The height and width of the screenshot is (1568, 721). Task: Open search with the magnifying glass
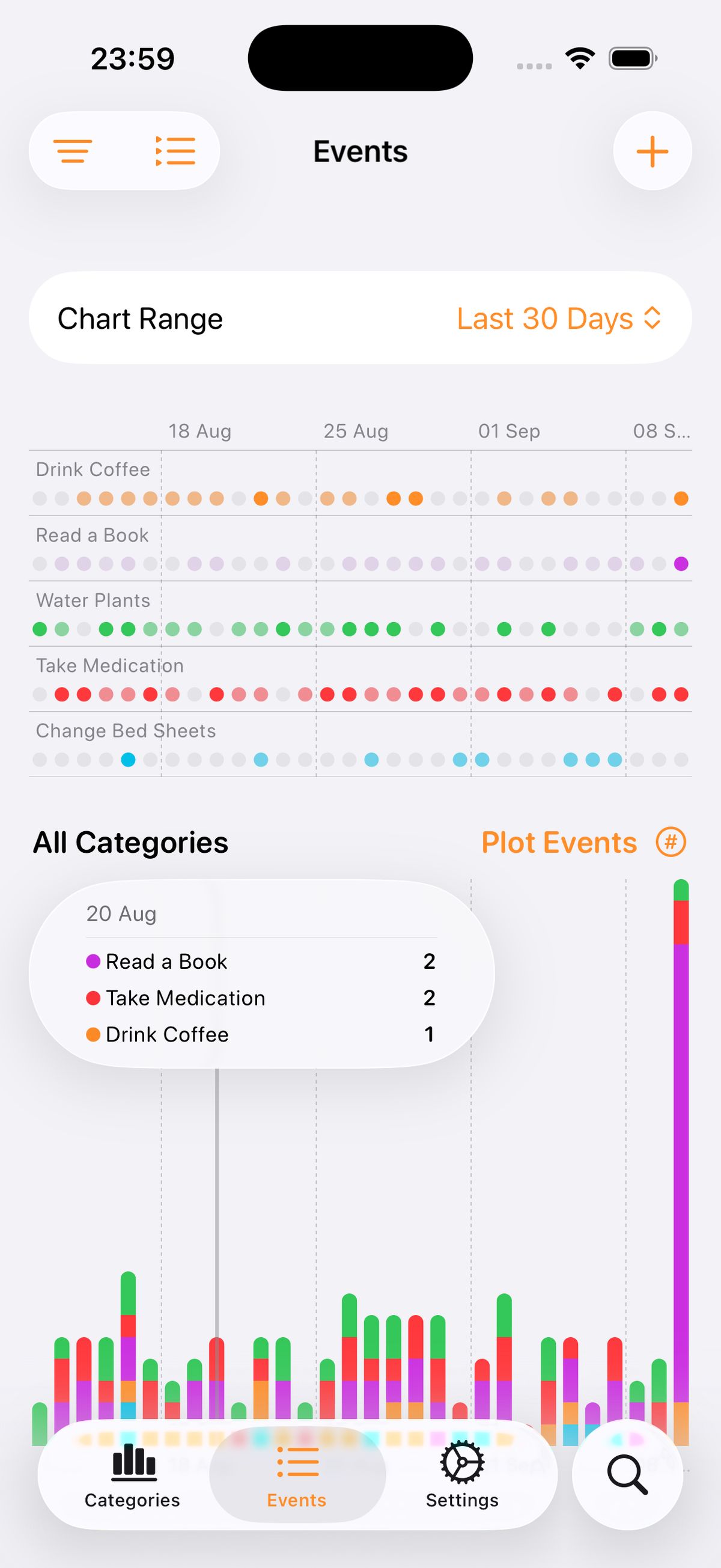coord(627,1475)
